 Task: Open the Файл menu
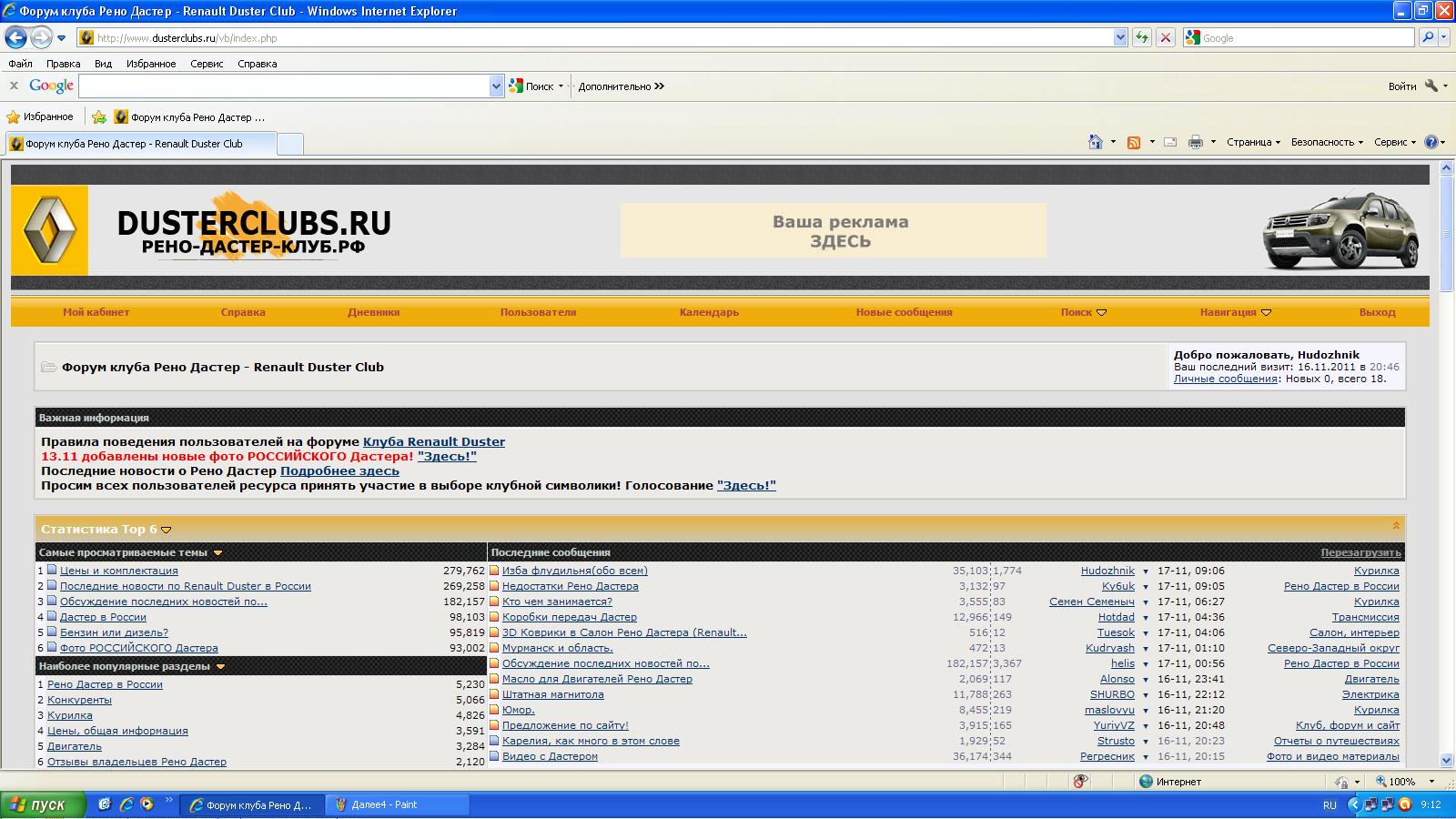tap(20, 64)
